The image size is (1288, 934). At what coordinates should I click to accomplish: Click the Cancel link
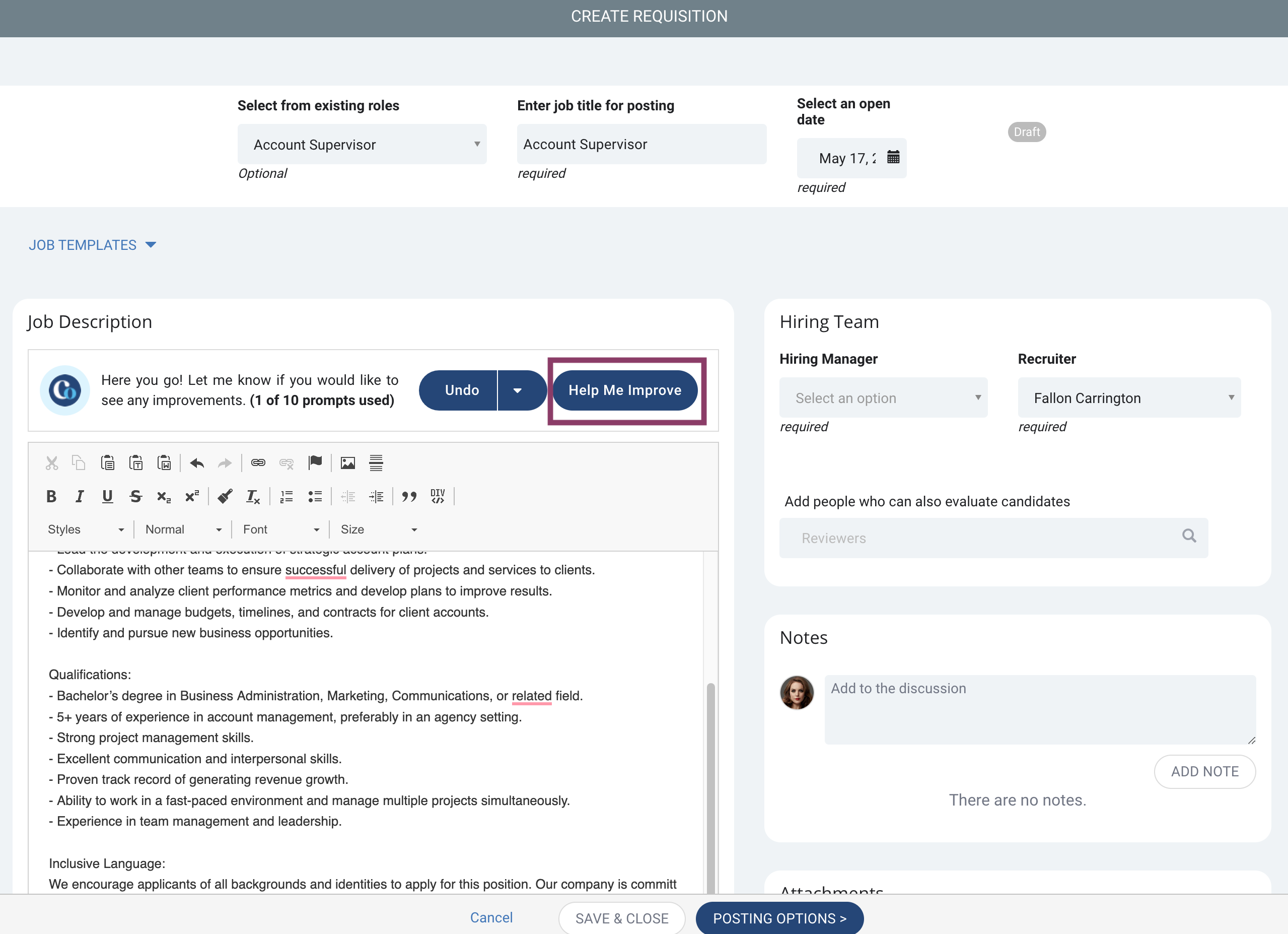click(x=491, y=917)
